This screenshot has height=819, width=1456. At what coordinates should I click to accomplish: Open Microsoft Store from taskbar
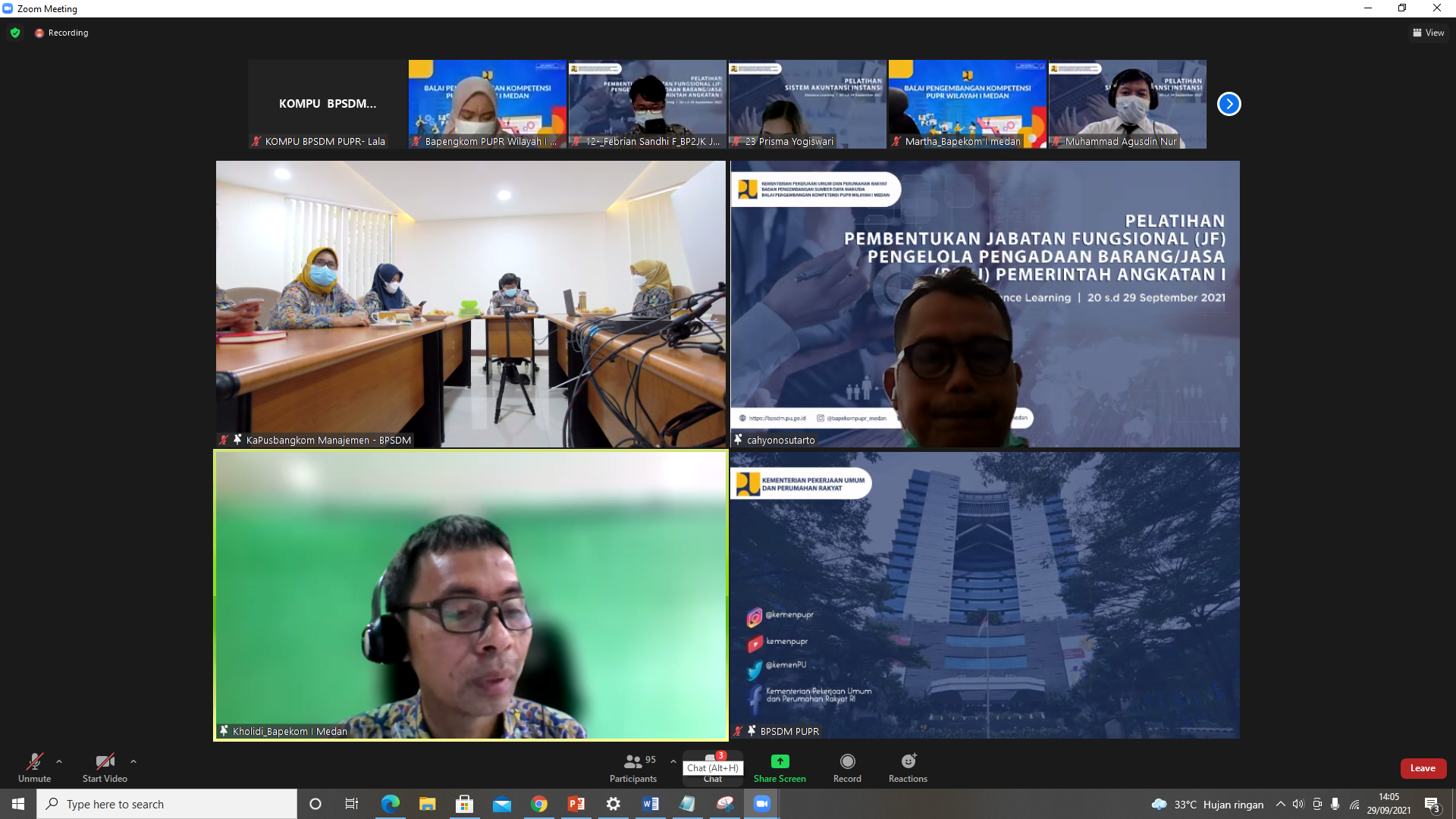(465, 804)
